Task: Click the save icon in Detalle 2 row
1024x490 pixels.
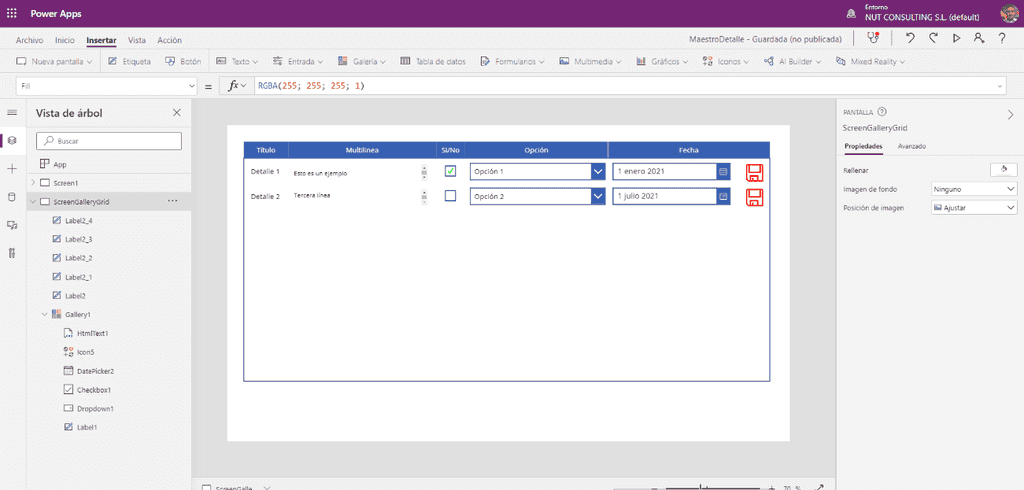Action: pos(754,197)
